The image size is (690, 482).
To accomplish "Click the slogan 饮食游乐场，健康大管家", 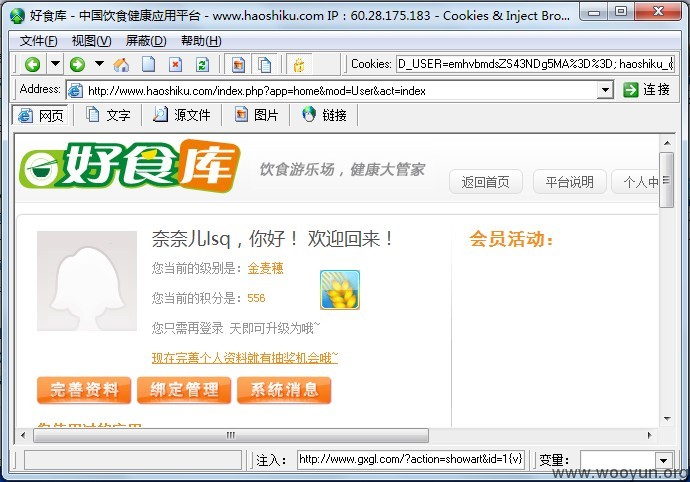I will (x=342, y=169).
